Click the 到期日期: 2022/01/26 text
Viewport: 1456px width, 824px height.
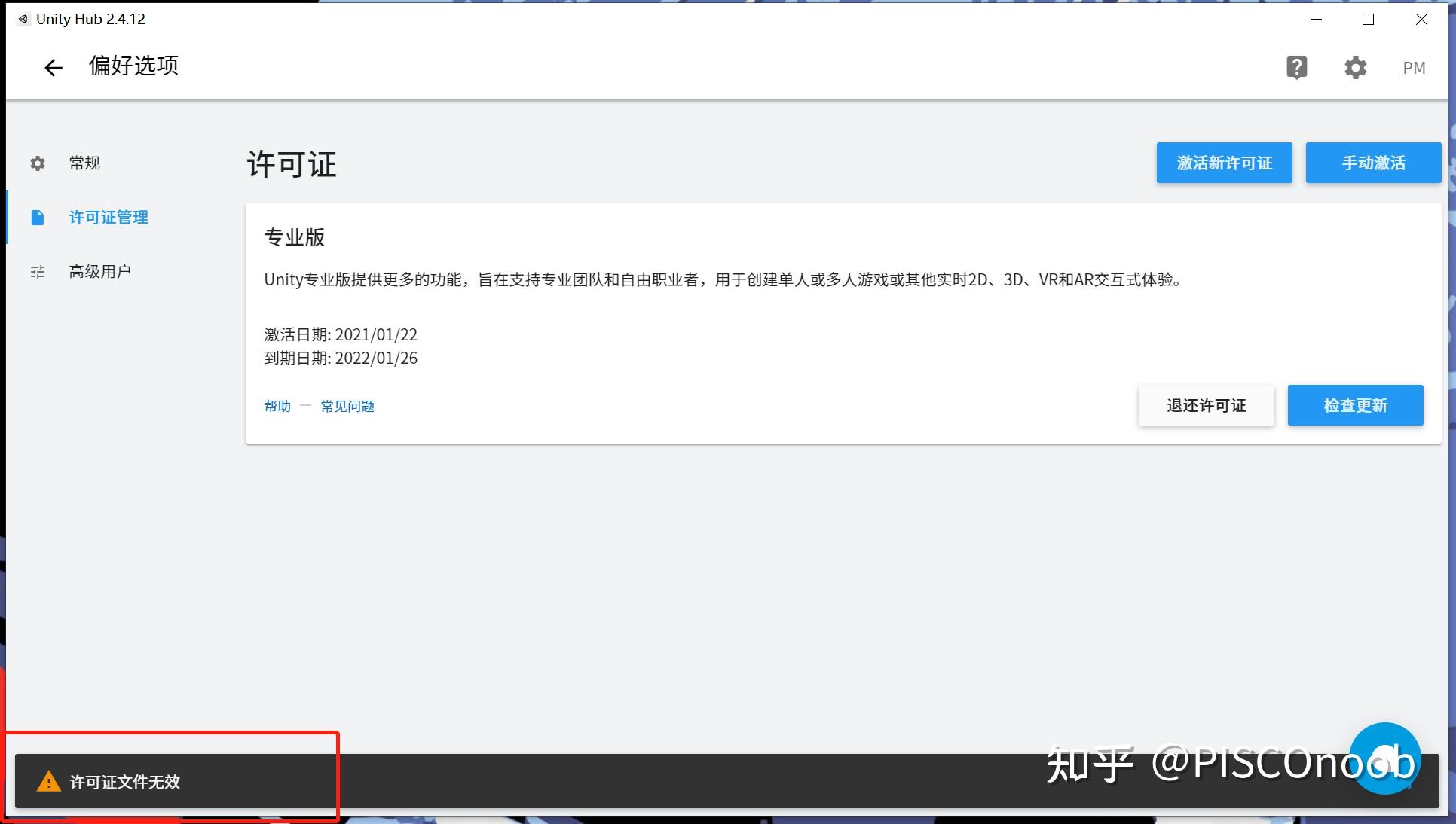[x=341, y=358]
